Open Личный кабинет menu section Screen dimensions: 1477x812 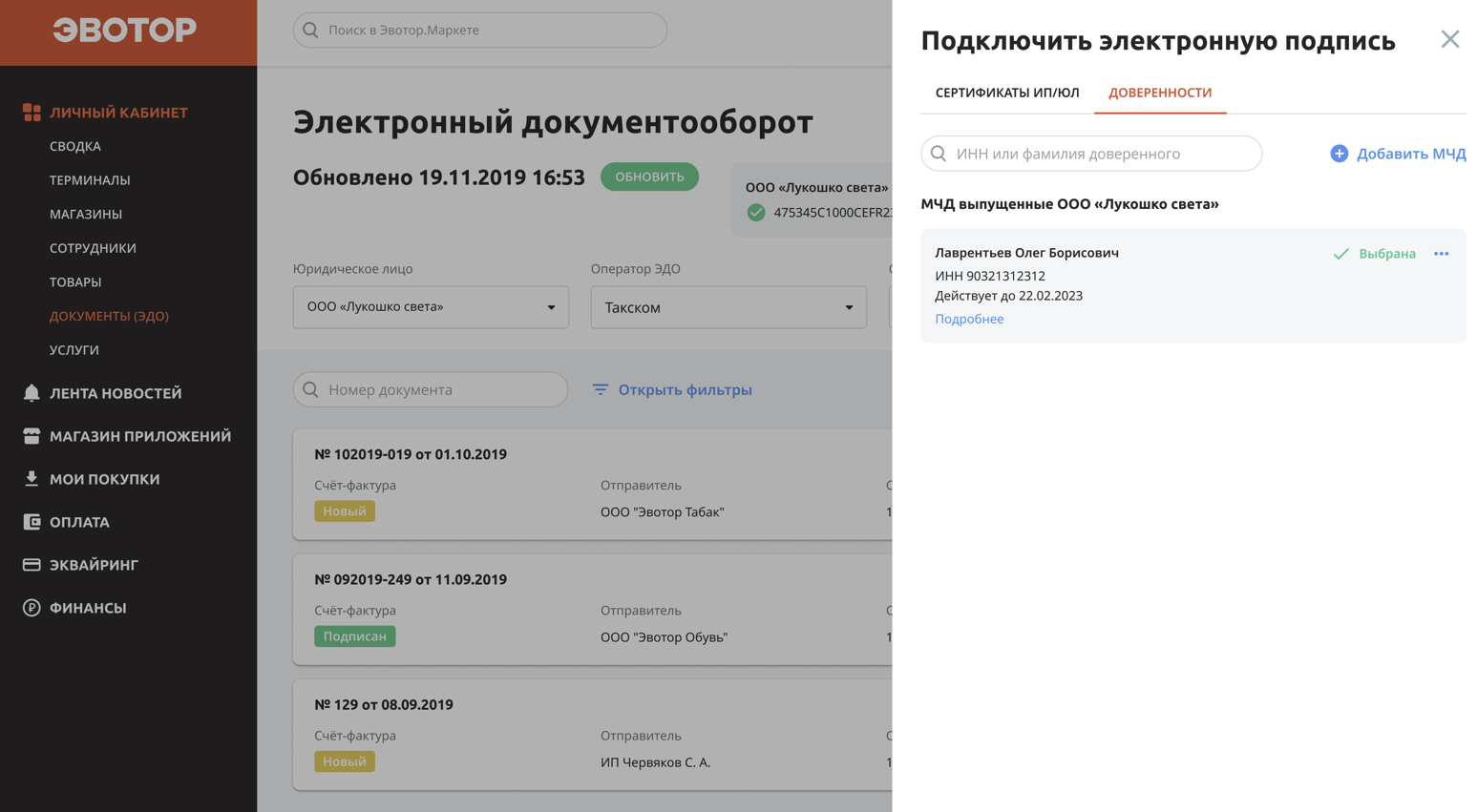(118, 113)
